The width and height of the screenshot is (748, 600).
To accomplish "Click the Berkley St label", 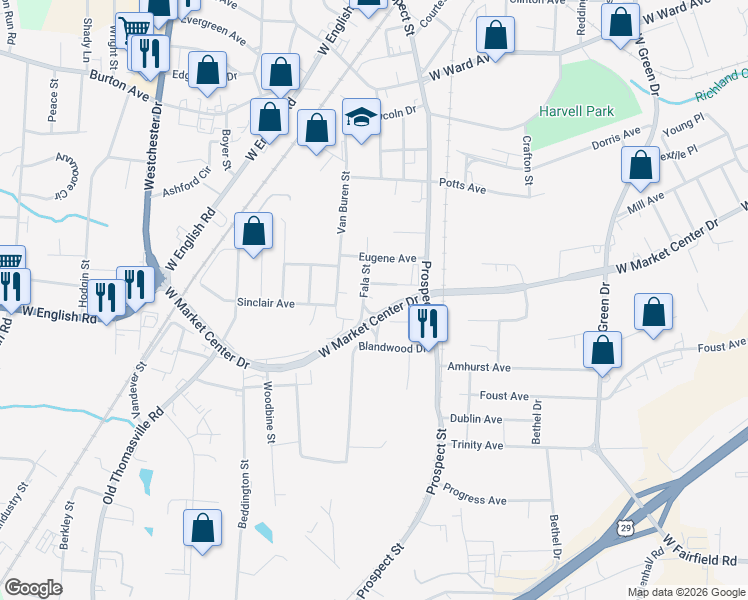I will click(x=67, y=525).
